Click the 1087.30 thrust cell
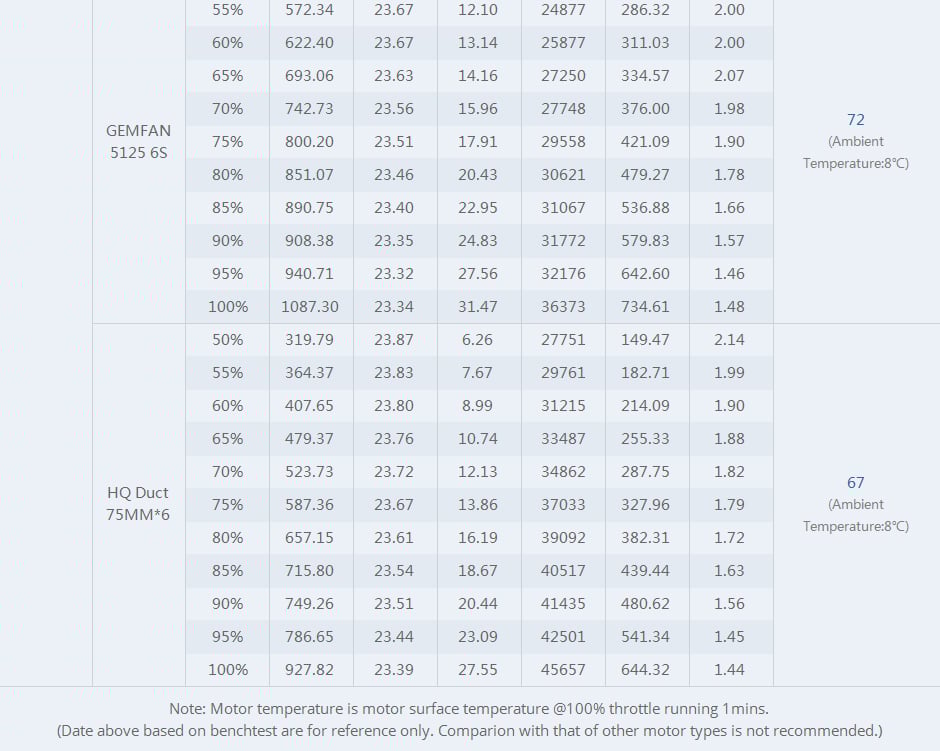This screenshot has height=751, width=940. (310, 307)
